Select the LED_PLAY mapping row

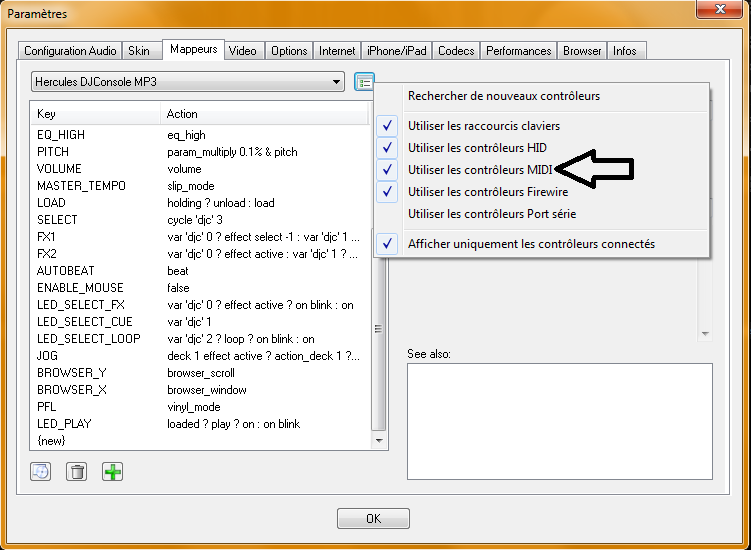click(x=201, y=424)
